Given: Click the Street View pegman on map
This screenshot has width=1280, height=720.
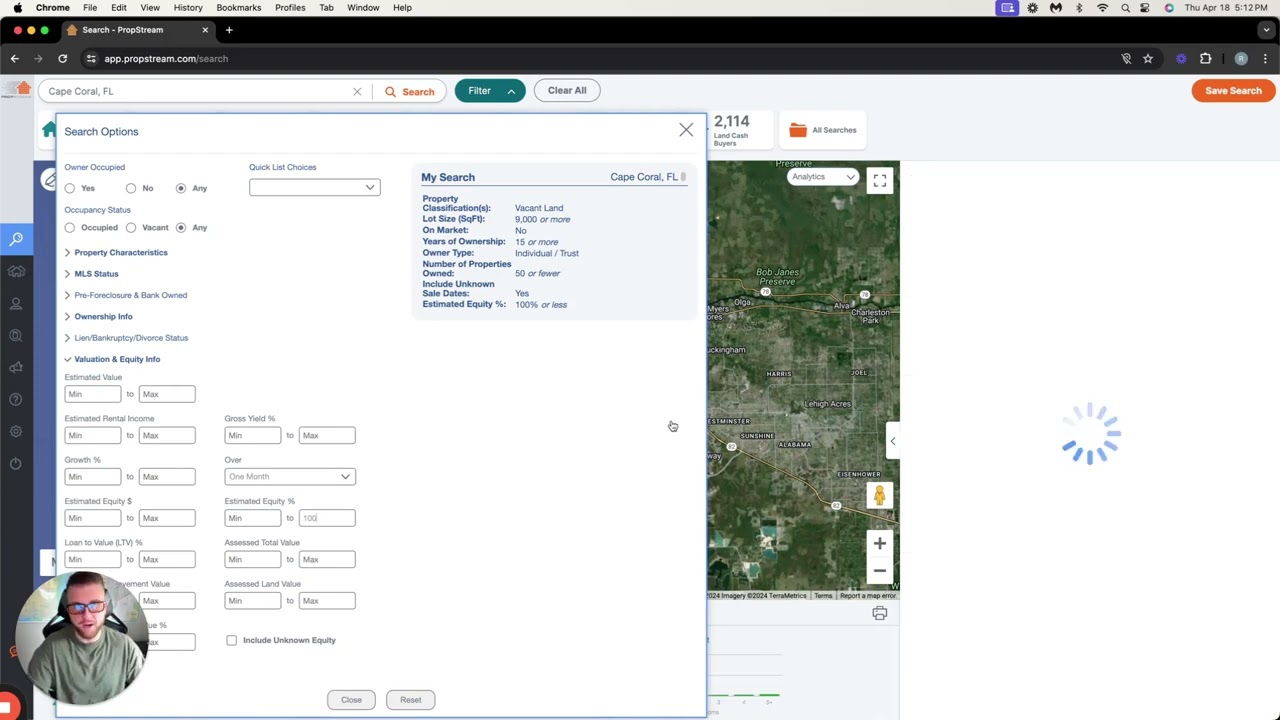Looking at the screenshot, I should pyautogui.click(x=880, y=495).
